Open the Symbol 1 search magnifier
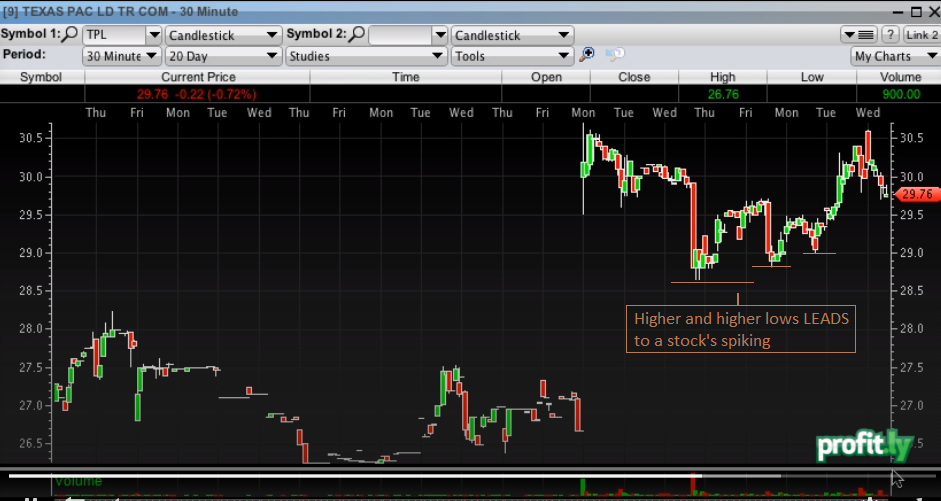This screenshot has width=941, height=501. [x=71, y=34]
